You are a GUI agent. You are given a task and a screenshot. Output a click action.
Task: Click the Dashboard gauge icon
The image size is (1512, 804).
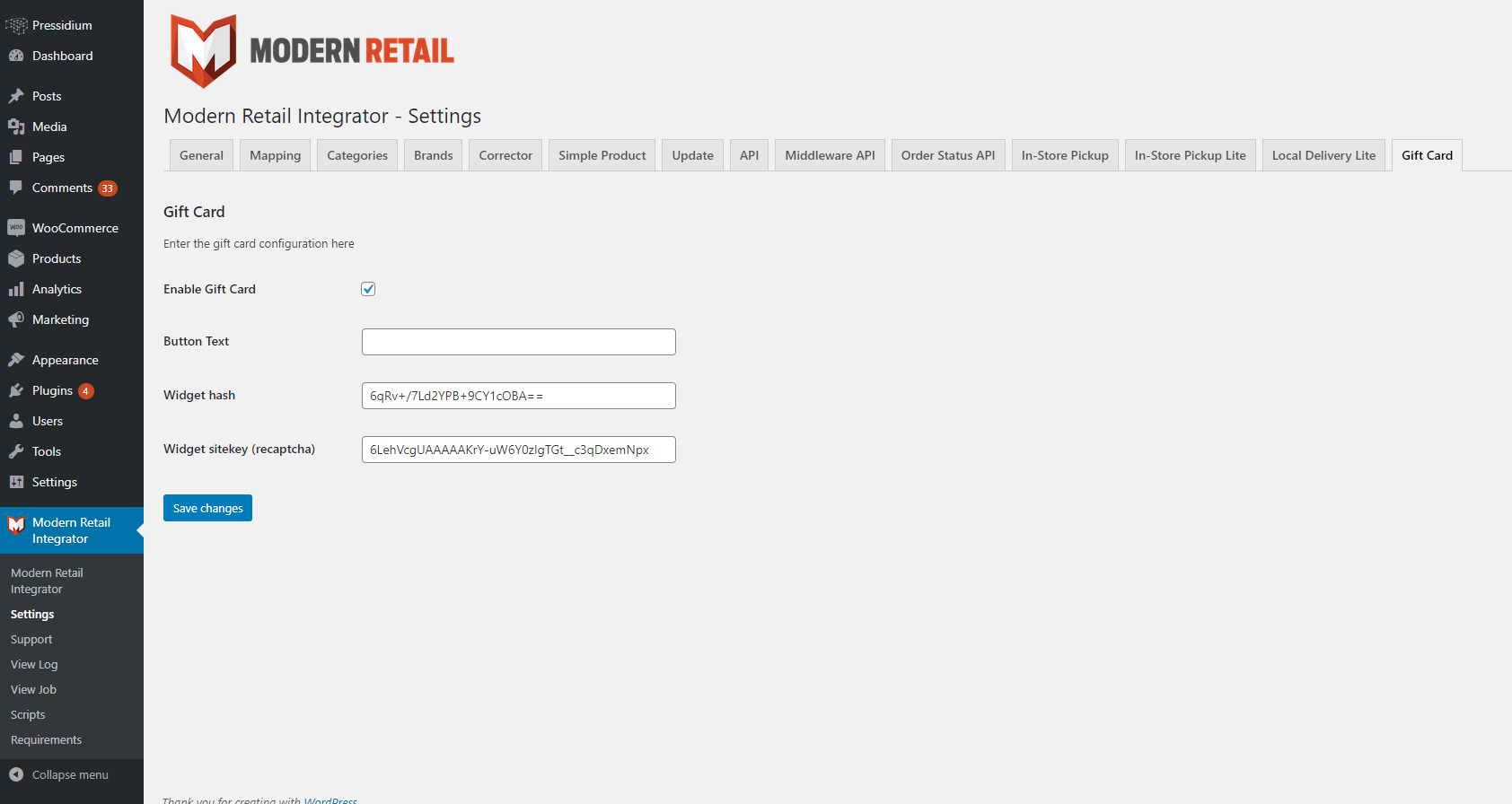coord(16,56)
